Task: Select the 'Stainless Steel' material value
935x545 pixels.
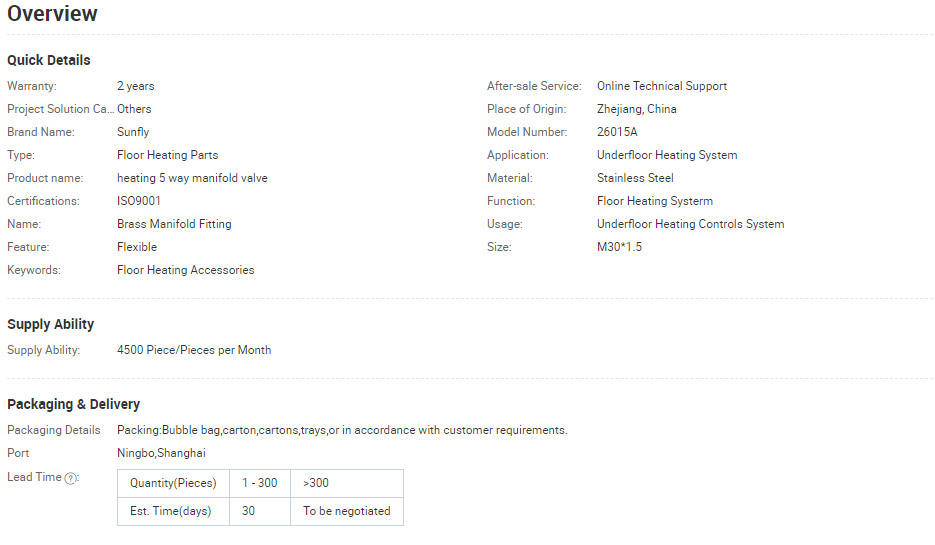Action: point(635,178)
